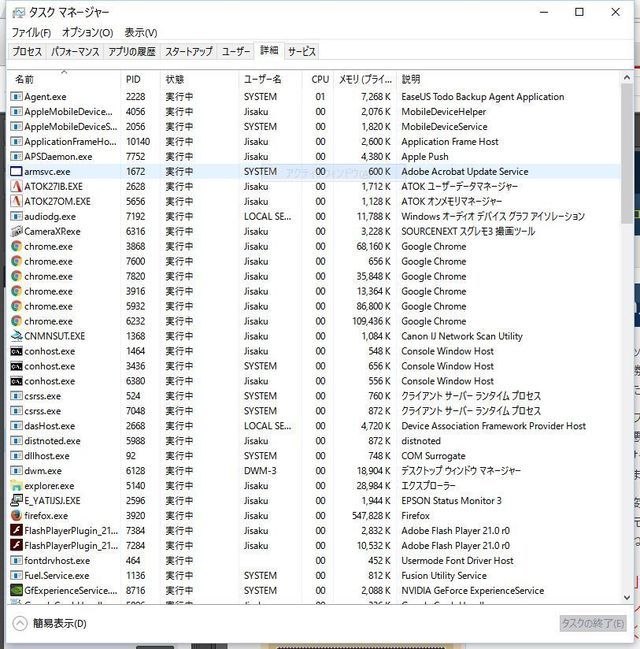
Task: Click the PID 10140 cell
Action: 138,142
